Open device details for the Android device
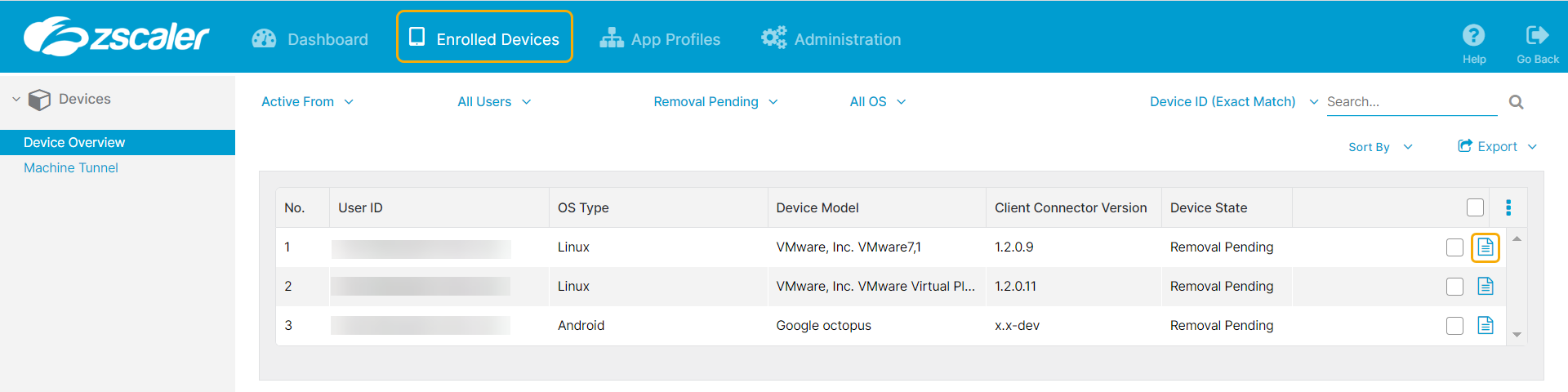This screenshot has height=392, width=1568. [x=1485, y=325]
